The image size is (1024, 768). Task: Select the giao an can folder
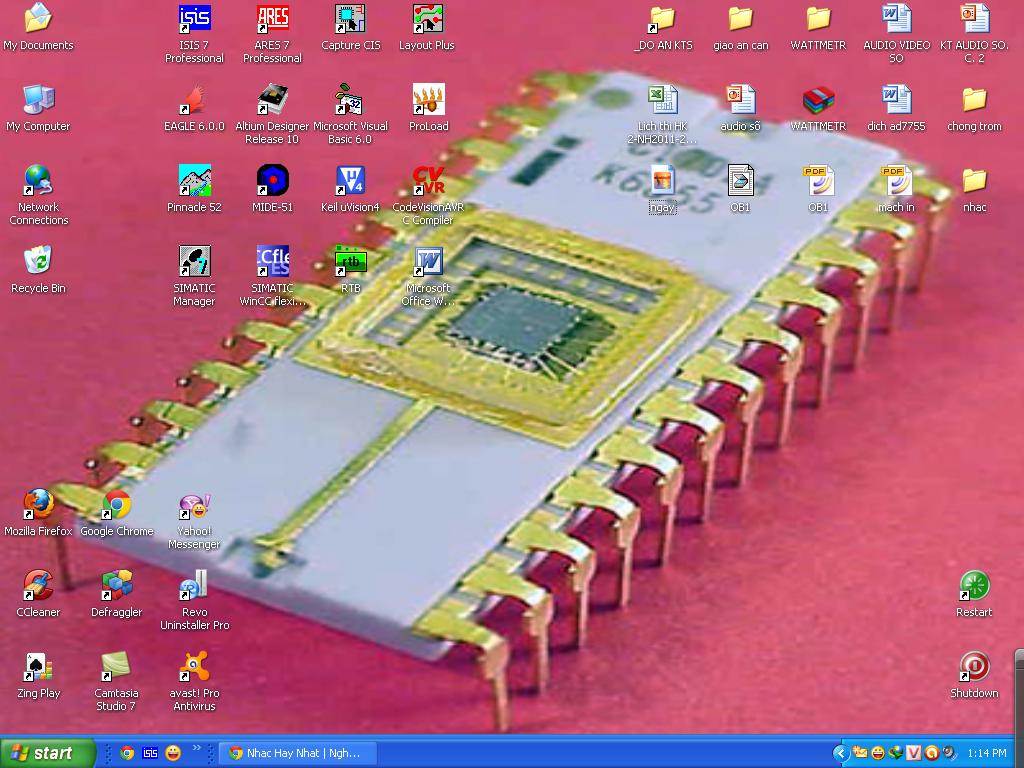[x=741, y=18]
